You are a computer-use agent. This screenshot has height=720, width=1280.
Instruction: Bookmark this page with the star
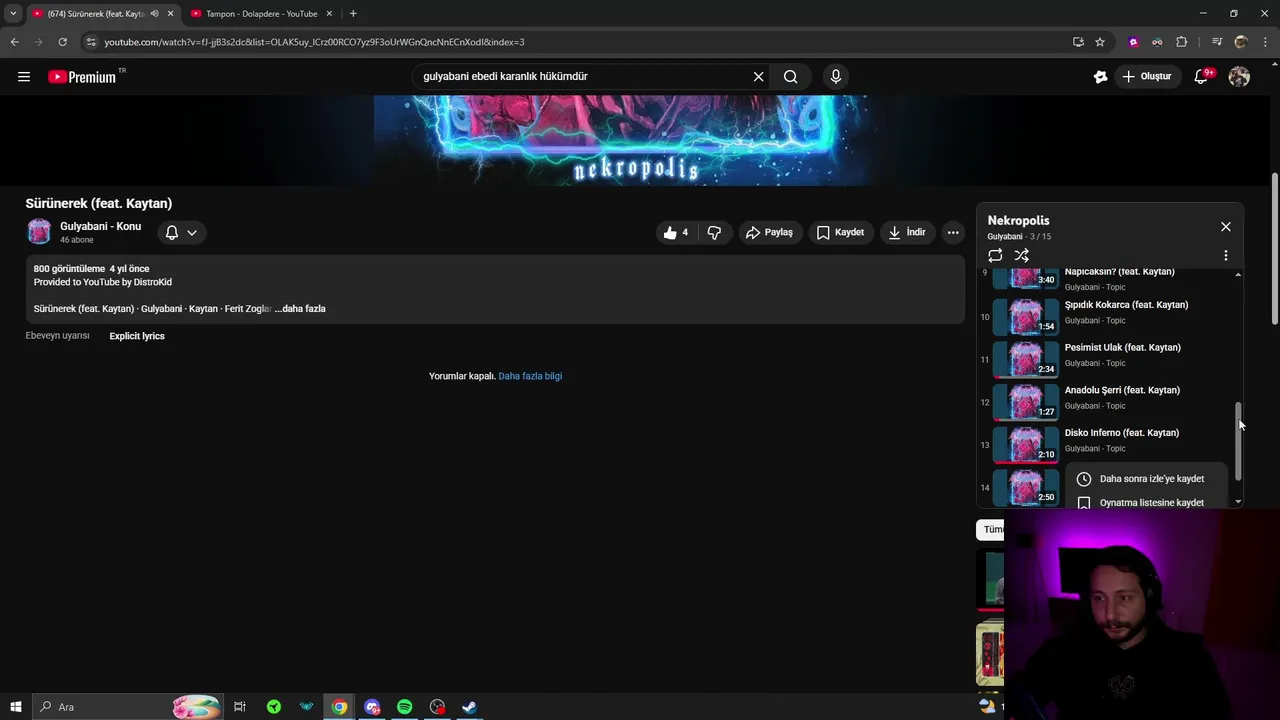(1100, 42)
